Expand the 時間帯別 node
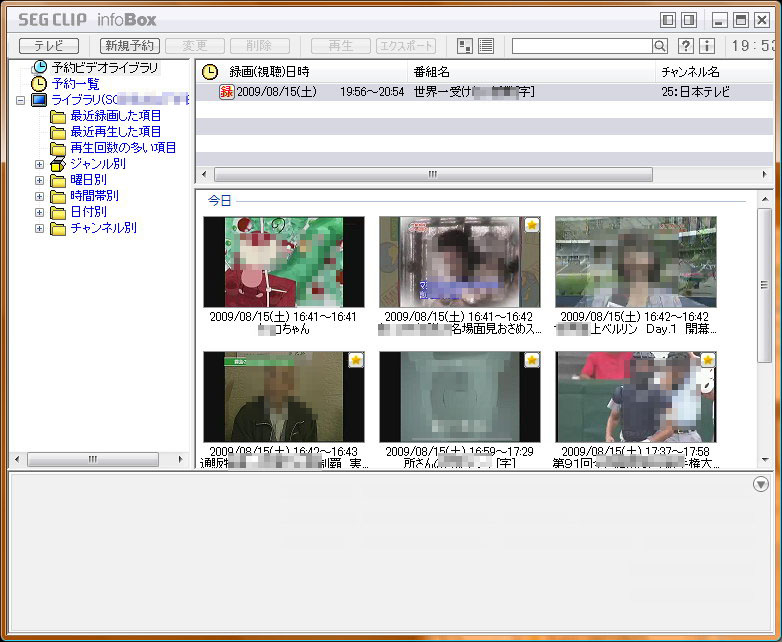The height and width of the screenshot is (642, 782). (x=39, y=196)
